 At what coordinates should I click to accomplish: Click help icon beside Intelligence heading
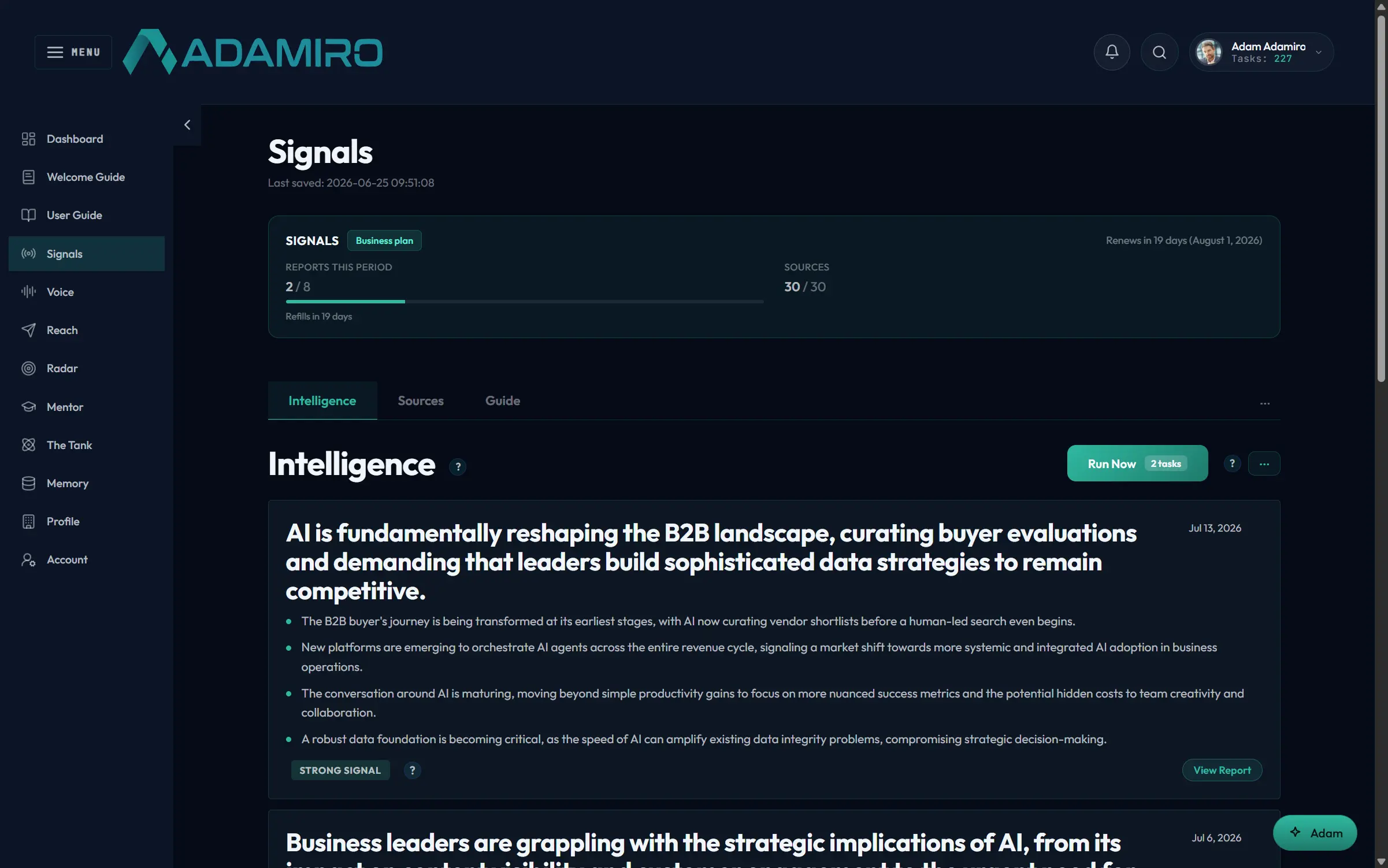458,466
